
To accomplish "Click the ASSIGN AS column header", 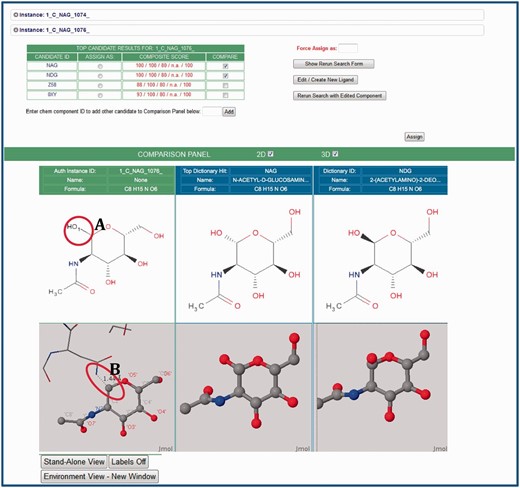I will click(x=99, y=57).
